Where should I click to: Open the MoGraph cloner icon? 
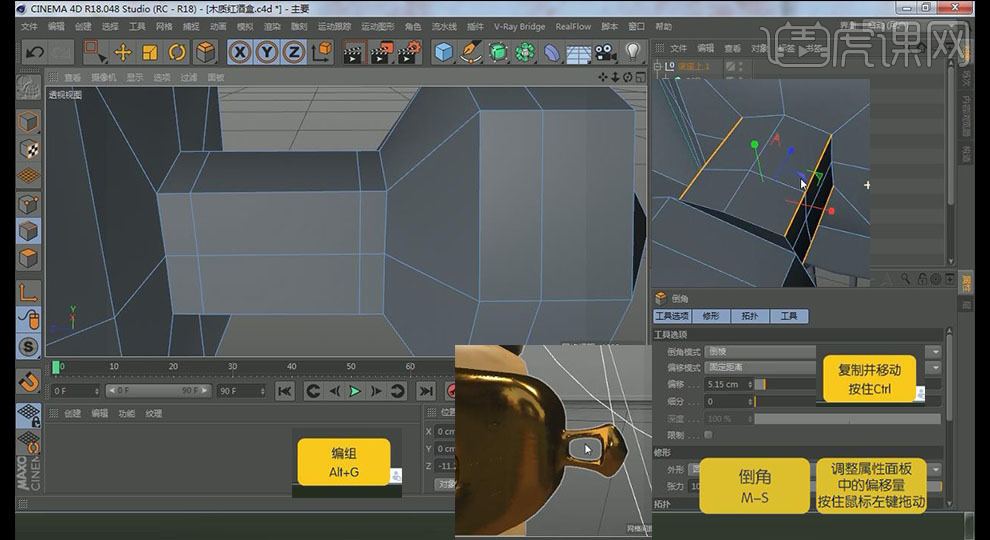[x=525, y=52]
